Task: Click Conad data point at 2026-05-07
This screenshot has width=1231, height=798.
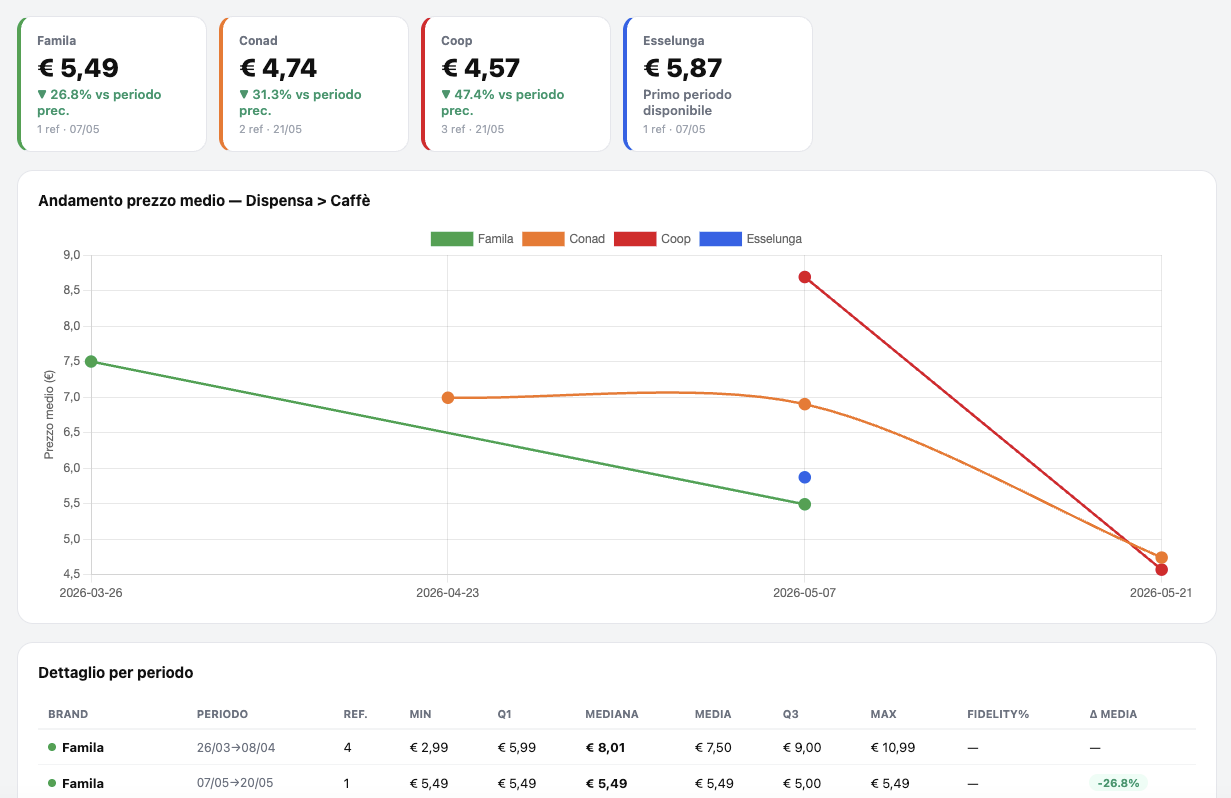Action: click(805, 404)
